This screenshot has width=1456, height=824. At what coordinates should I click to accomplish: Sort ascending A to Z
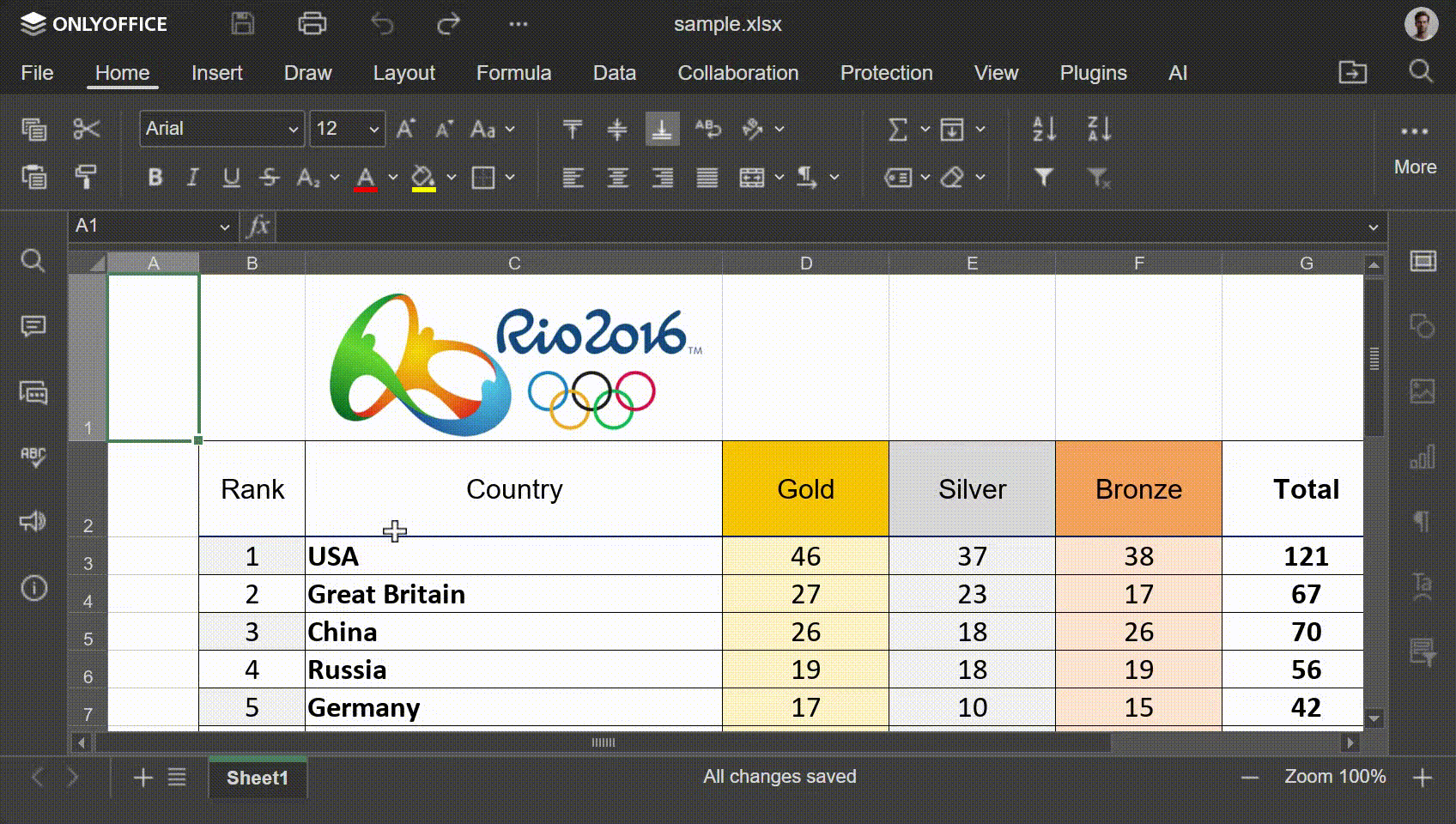[x=1044, y=130]
